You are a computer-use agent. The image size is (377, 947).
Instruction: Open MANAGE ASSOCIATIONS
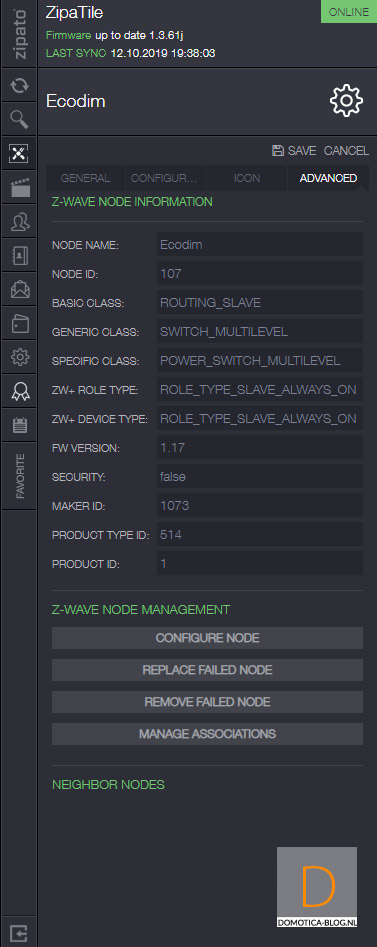207,734
